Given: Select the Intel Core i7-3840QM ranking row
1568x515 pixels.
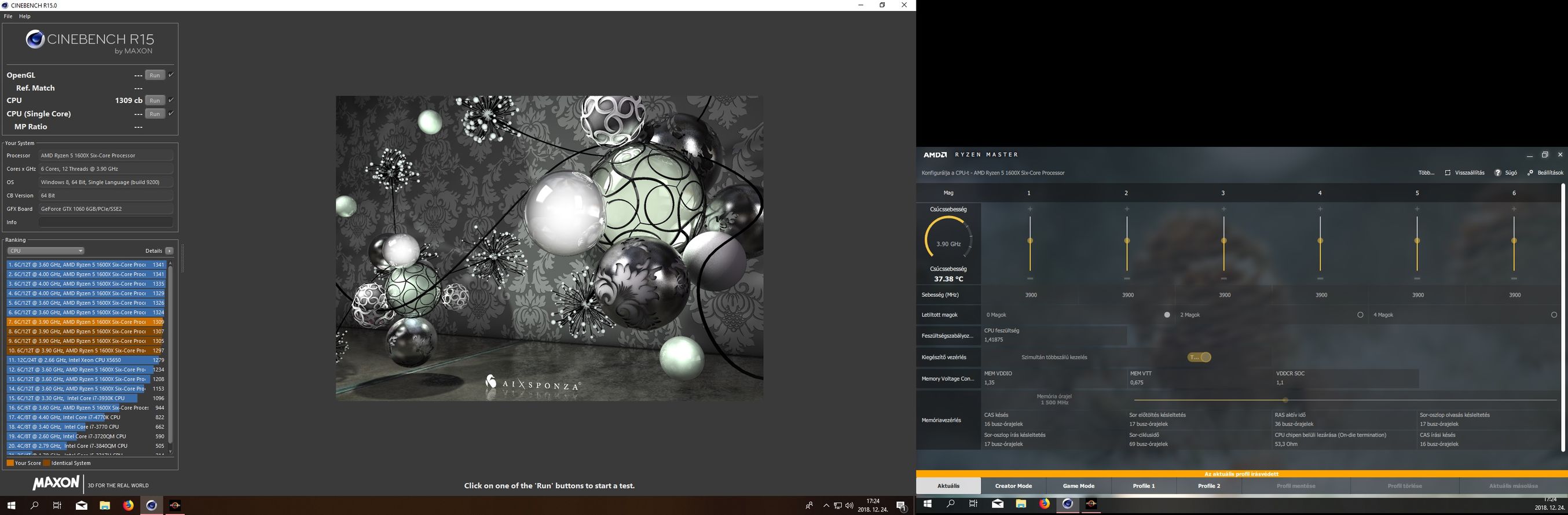Looking at the screenshot, I should [x=86, y=446].
